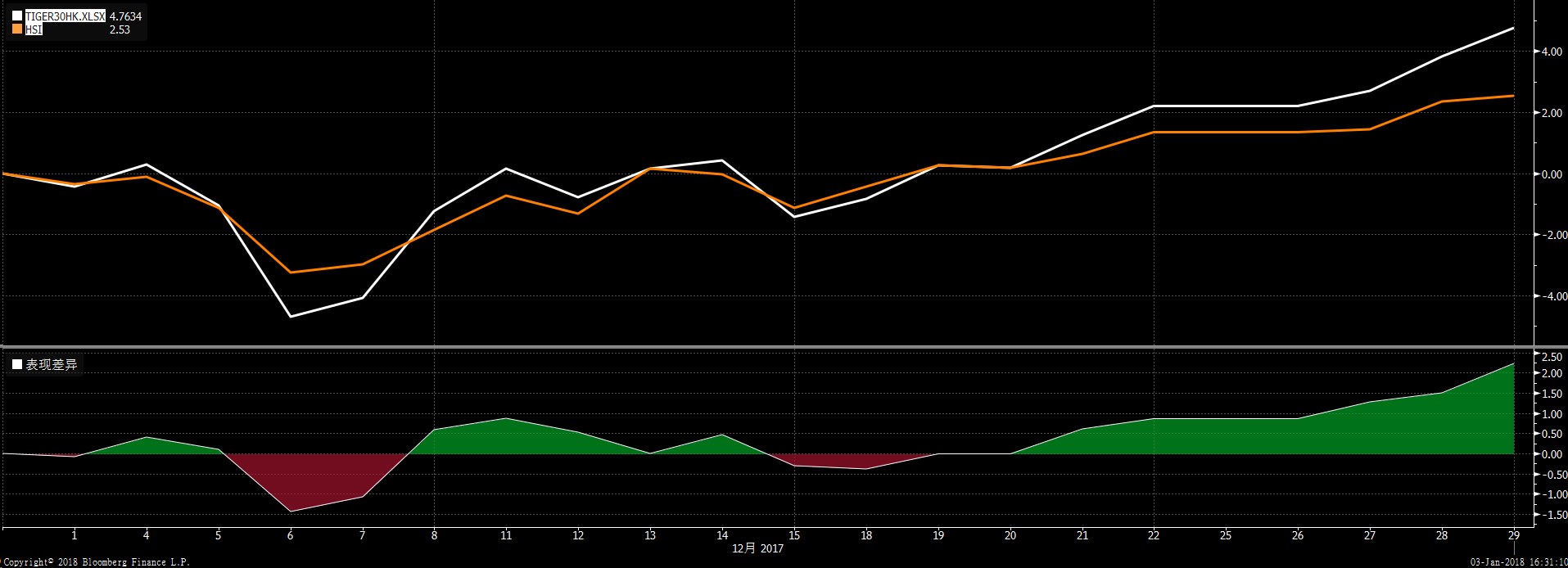Select date 22 on the x-axis
This screenshot has width=1568, height=568.
click(1154, 535)
